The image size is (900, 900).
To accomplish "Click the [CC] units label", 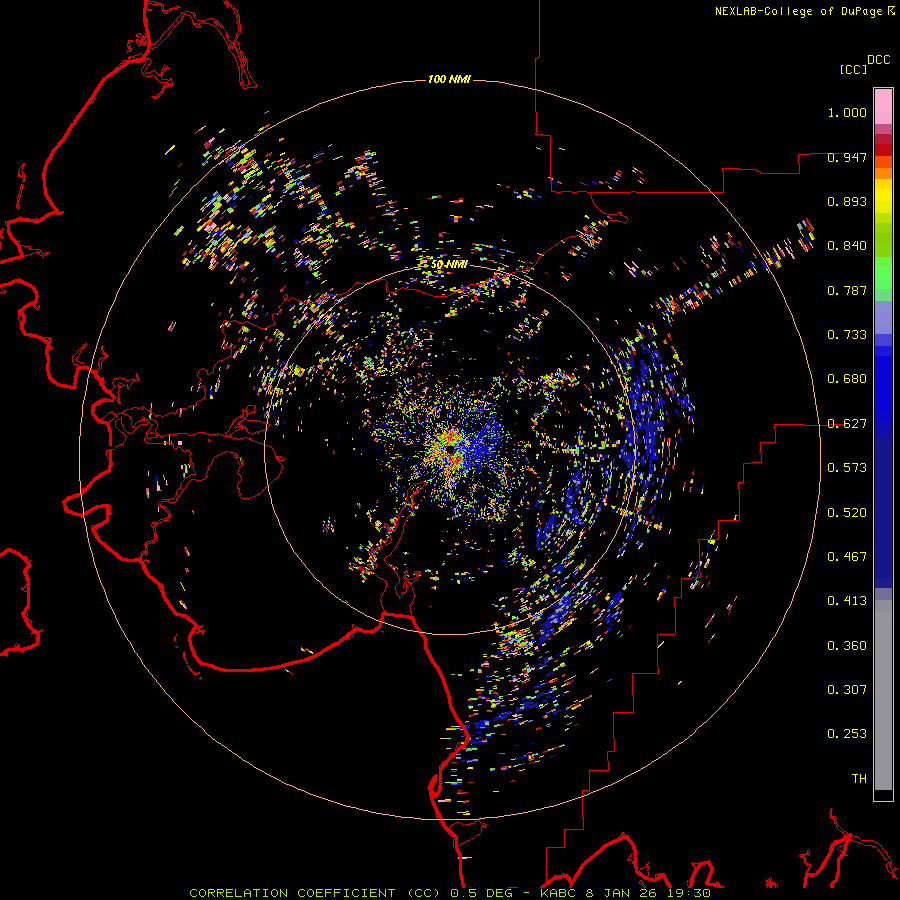I will (853, 69).
